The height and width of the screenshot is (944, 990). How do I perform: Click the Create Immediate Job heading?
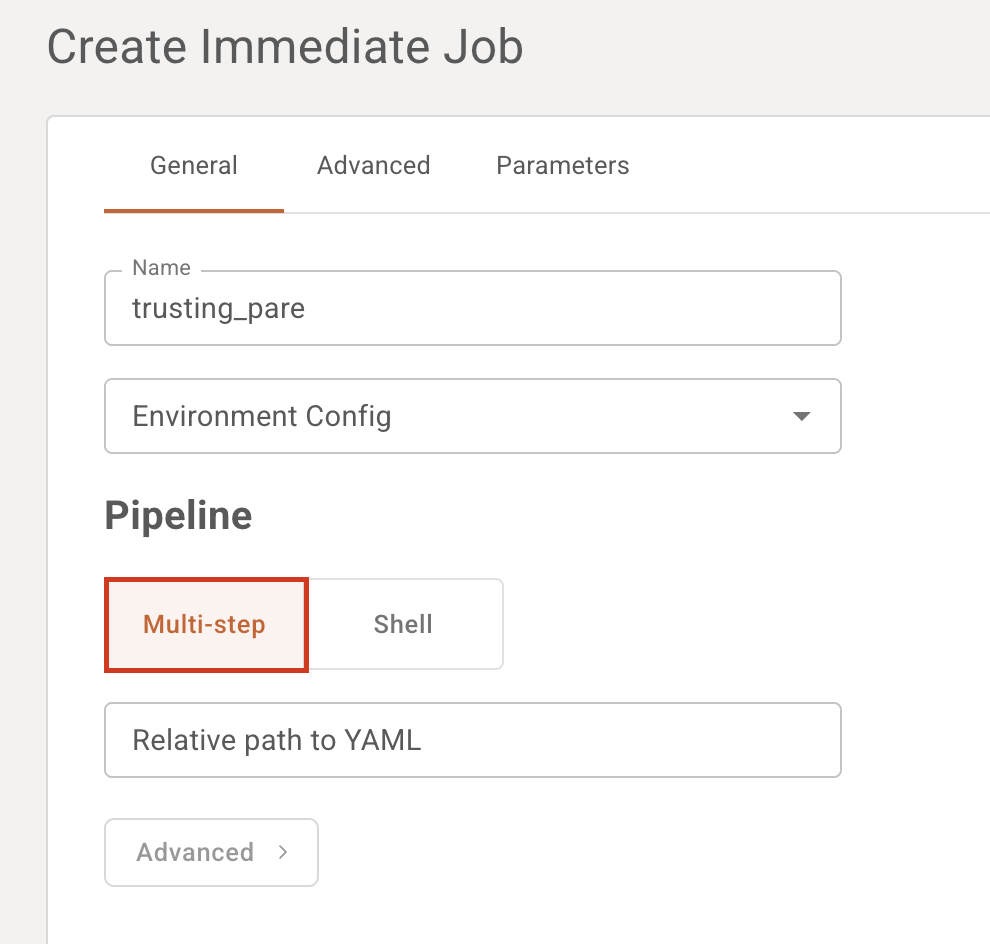(285, 46)
